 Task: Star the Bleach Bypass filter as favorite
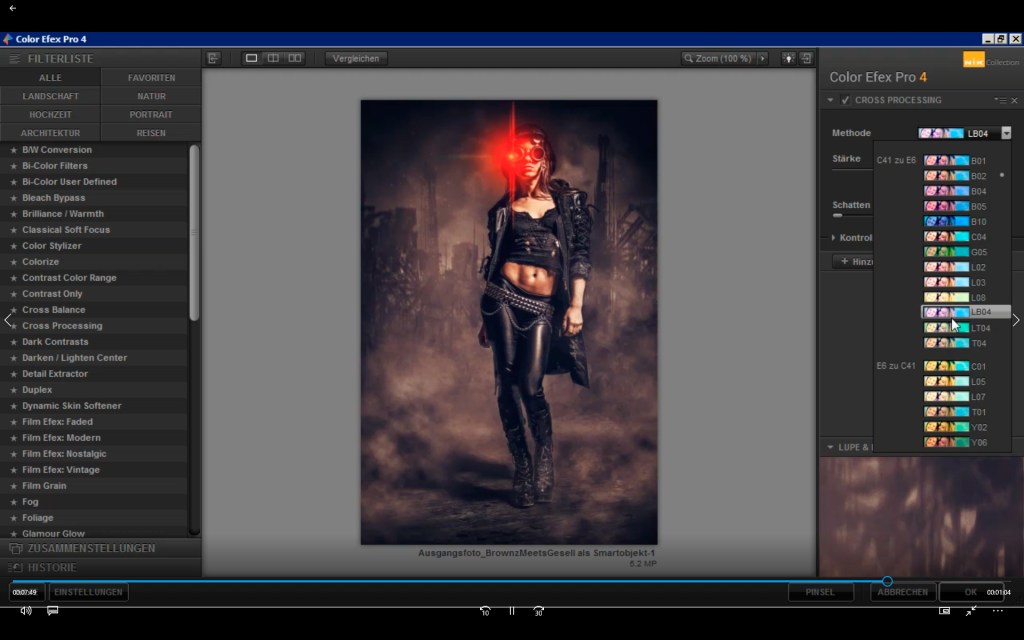pos(13,198)
